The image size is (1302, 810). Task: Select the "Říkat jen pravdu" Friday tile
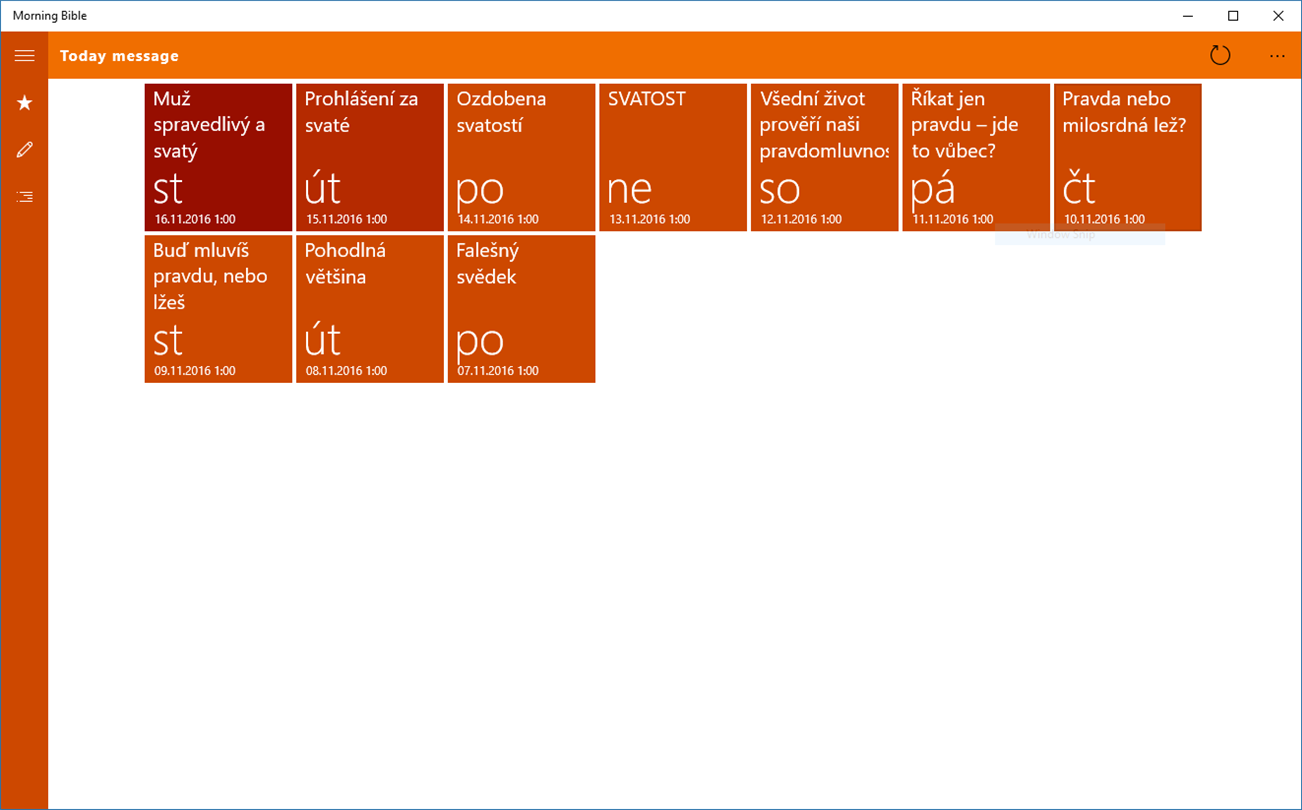[x=976, y=157]
